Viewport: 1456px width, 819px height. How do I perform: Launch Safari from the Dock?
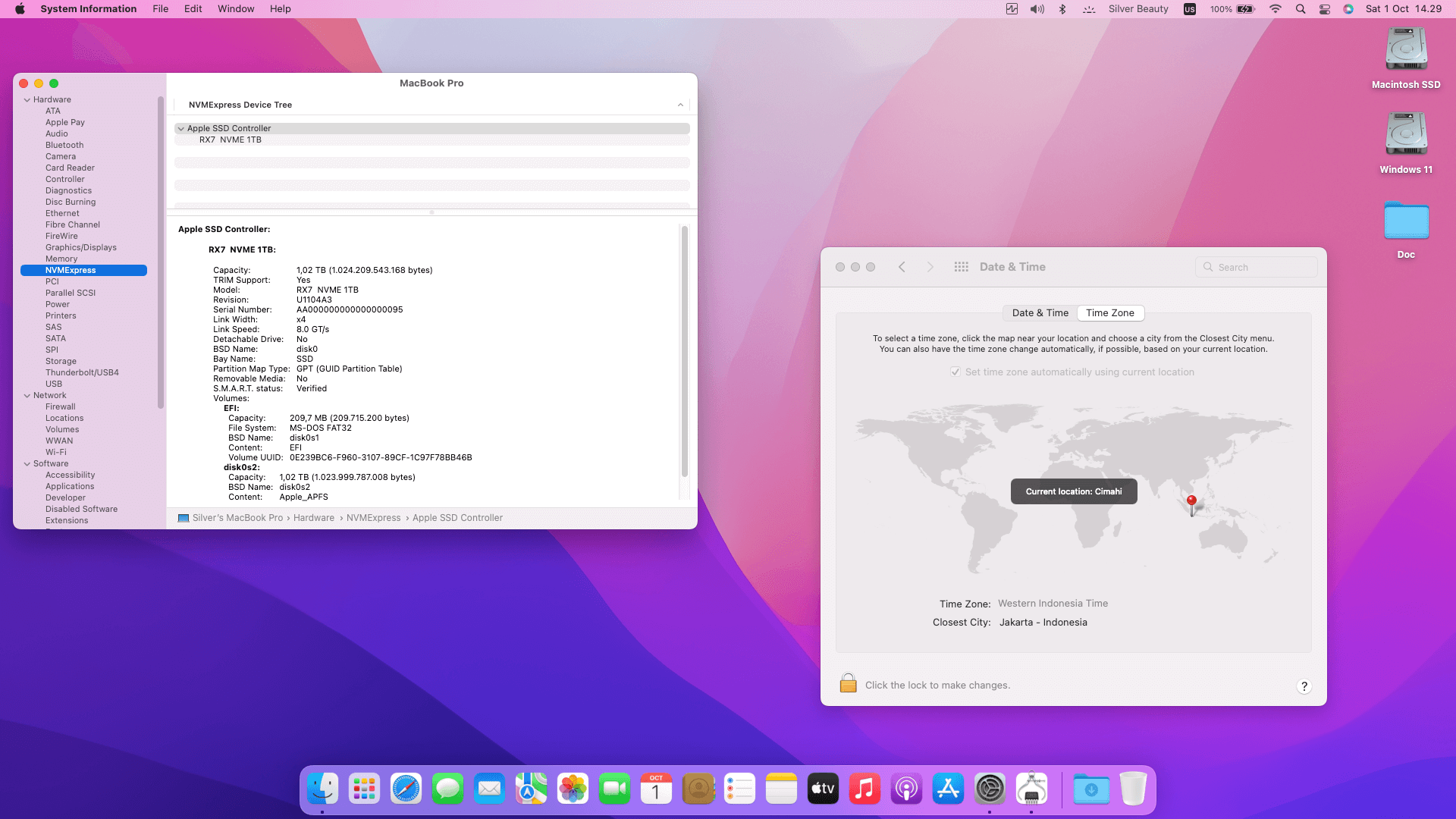tap(406, 789)
